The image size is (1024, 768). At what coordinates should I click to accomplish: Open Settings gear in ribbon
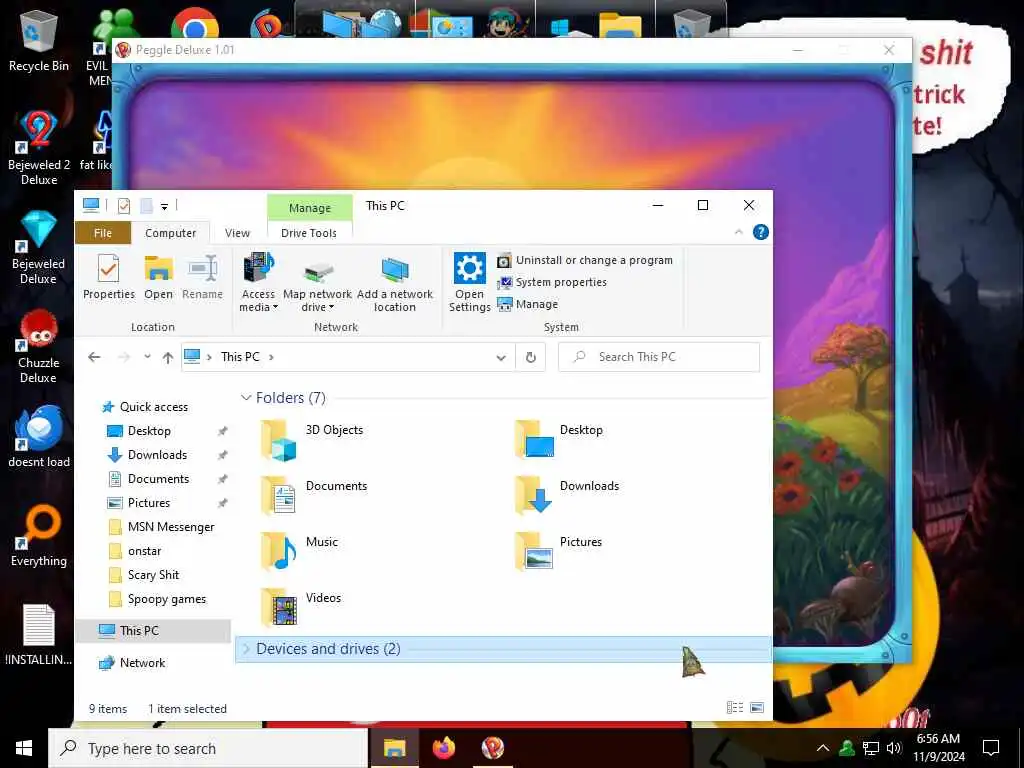(470, 282)
